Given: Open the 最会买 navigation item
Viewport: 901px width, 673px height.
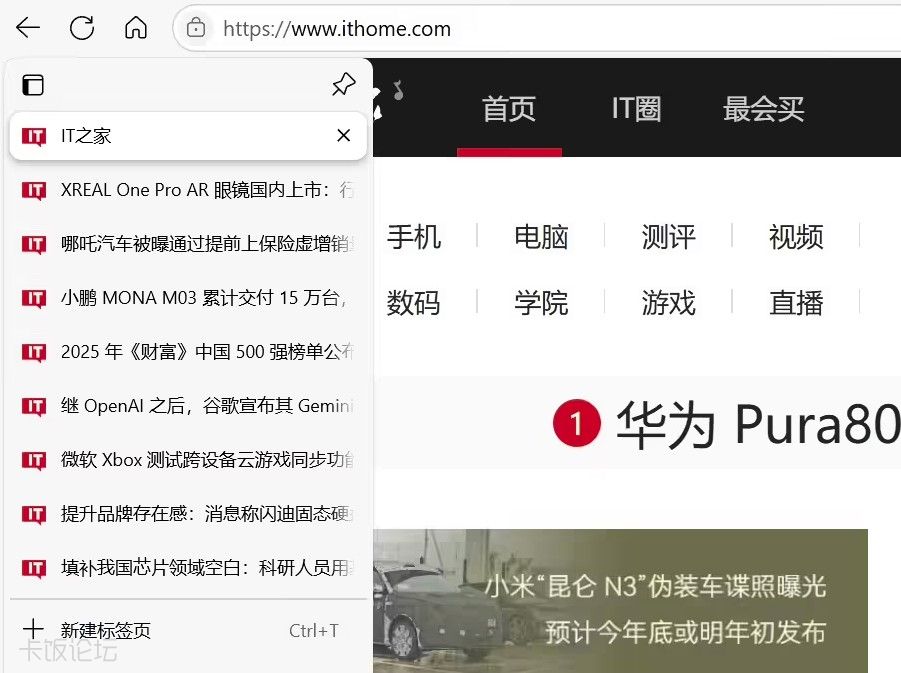Looking at the screenshot, I should tap(764, 109).
